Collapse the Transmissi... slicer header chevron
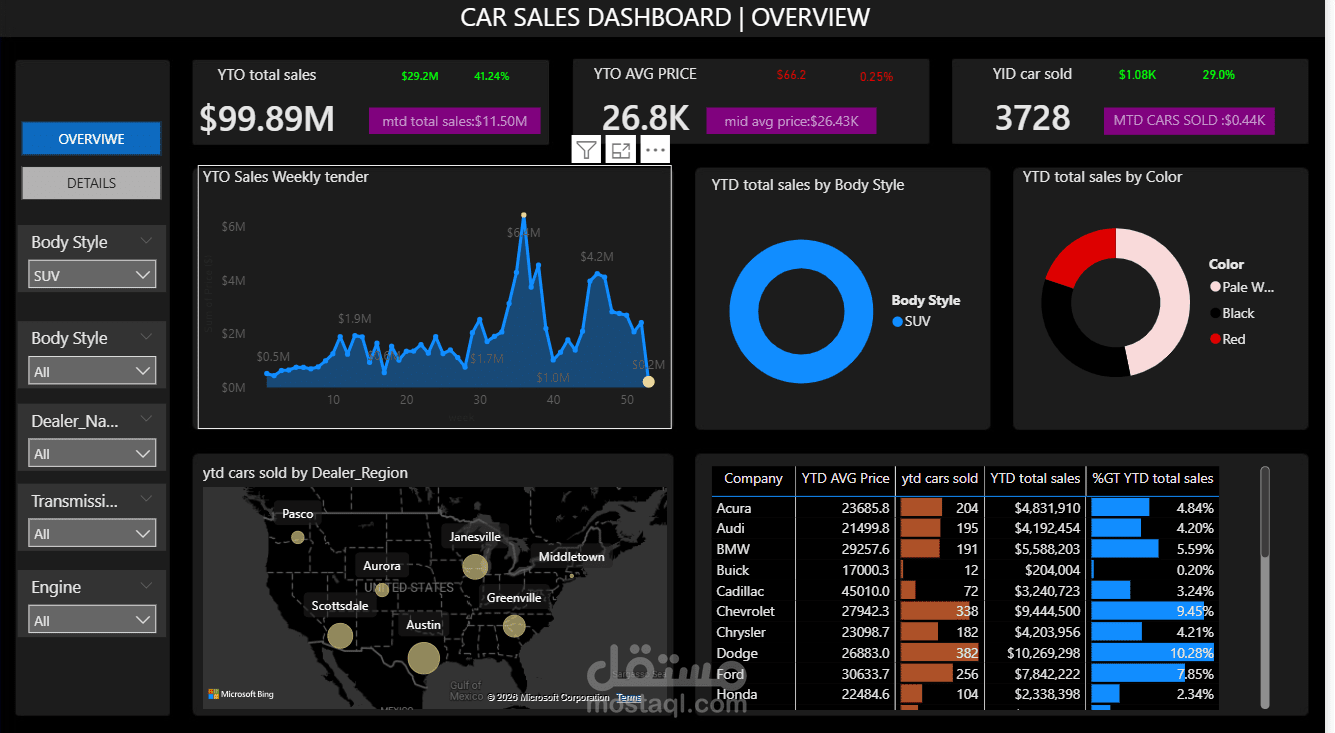The height and width of the screenshot is (733, 1335). point(147,500)
